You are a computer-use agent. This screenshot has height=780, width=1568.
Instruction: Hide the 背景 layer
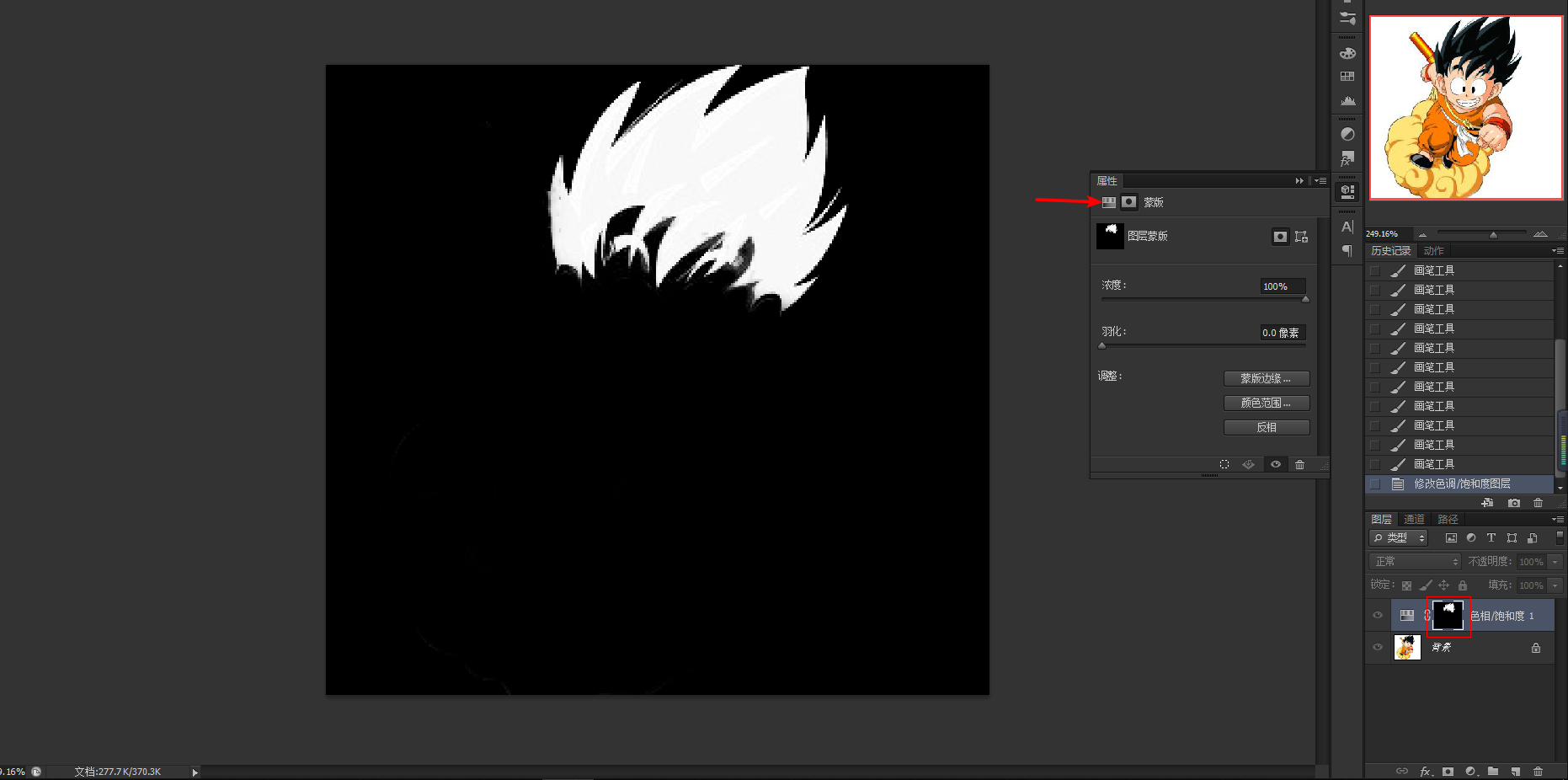coord(1378,647)
